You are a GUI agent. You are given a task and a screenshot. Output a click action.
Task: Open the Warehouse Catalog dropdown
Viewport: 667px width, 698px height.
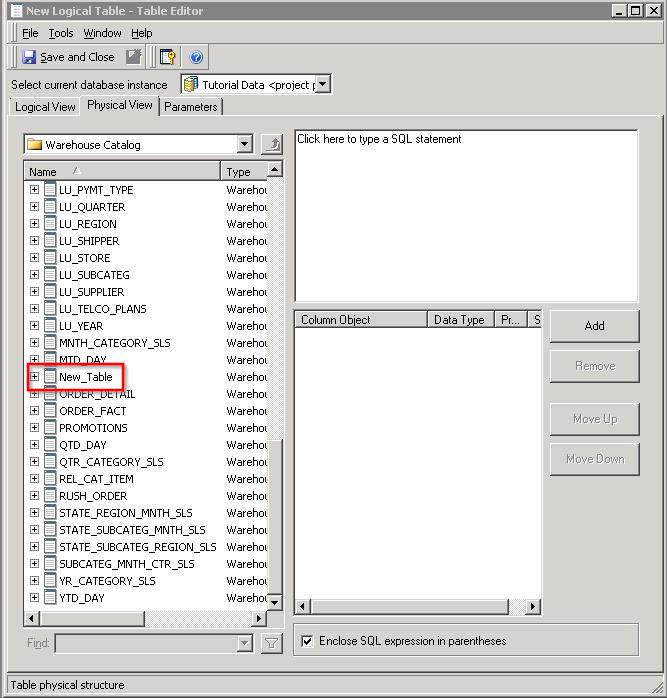tap(244, 144)
